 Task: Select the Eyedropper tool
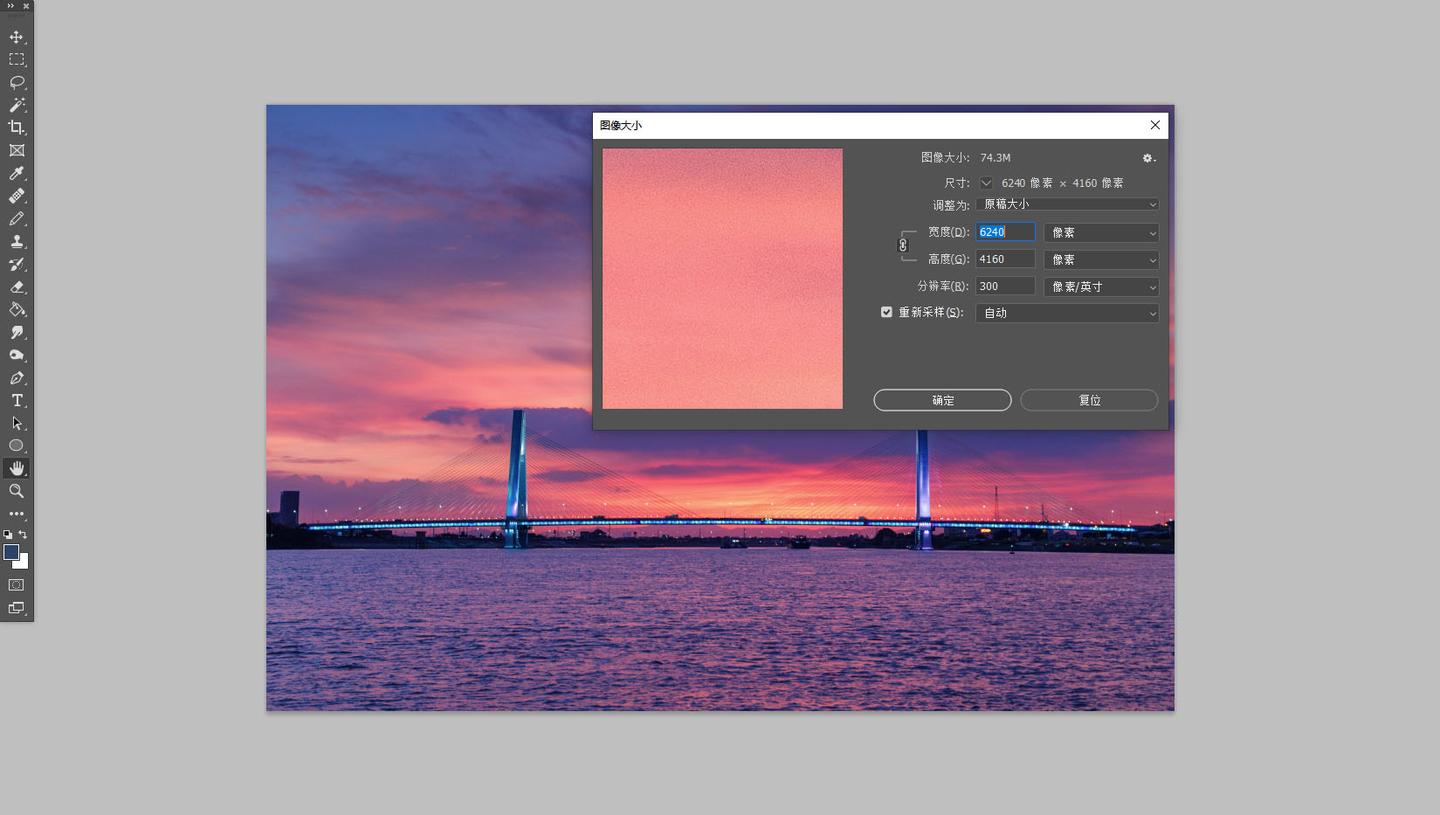tap(16, 174)
